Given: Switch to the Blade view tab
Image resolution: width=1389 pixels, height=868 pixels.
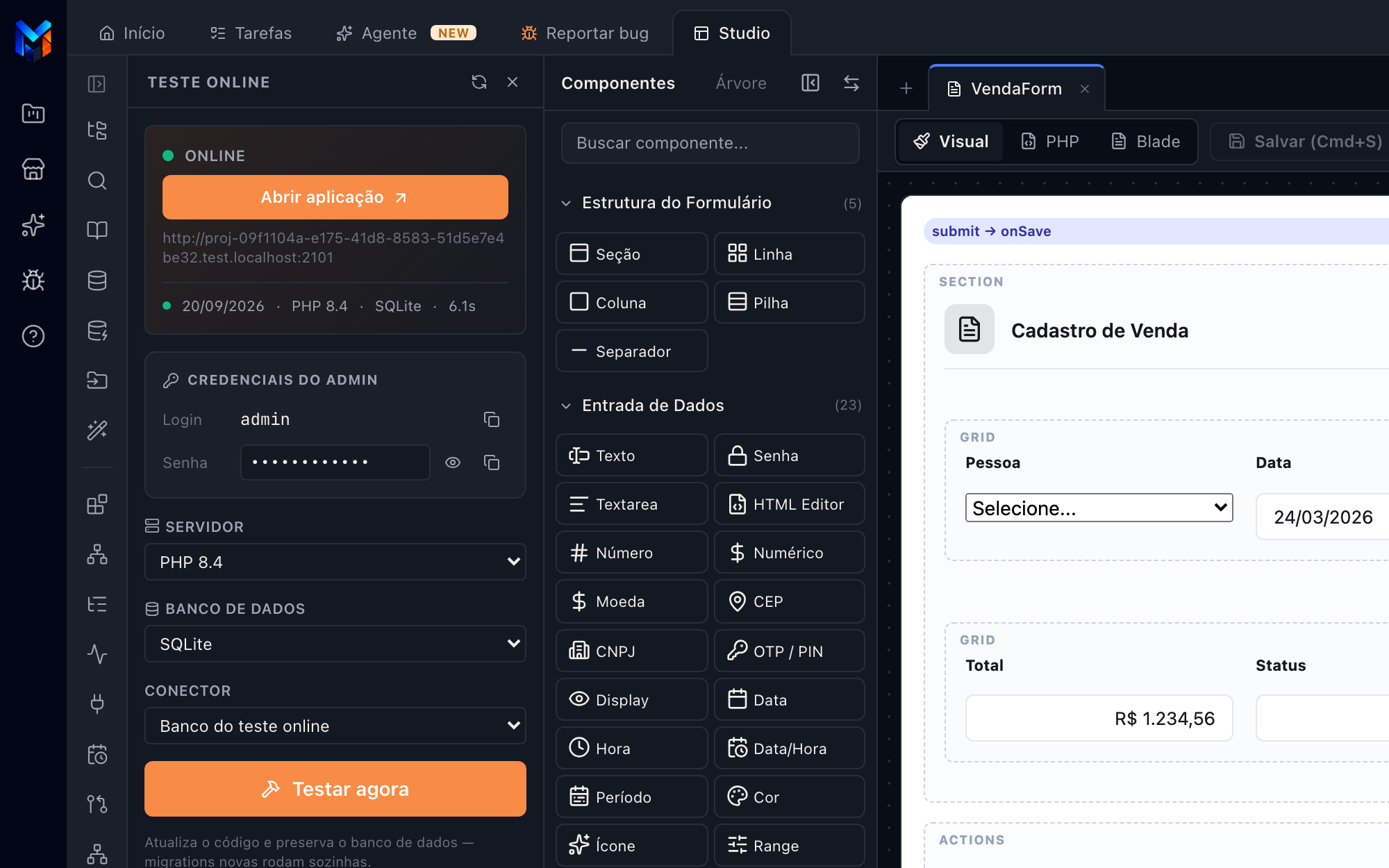Looking at the screenshot, I should [1146, 142].
